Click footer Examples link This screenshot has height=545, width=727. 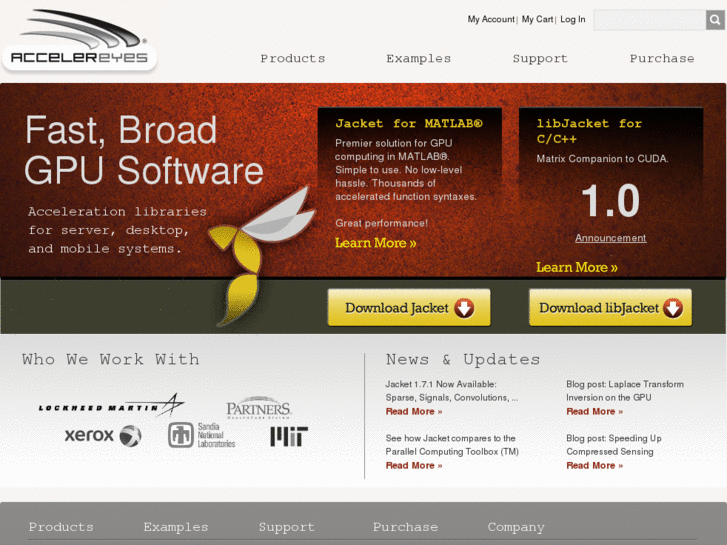click(176, 527)
